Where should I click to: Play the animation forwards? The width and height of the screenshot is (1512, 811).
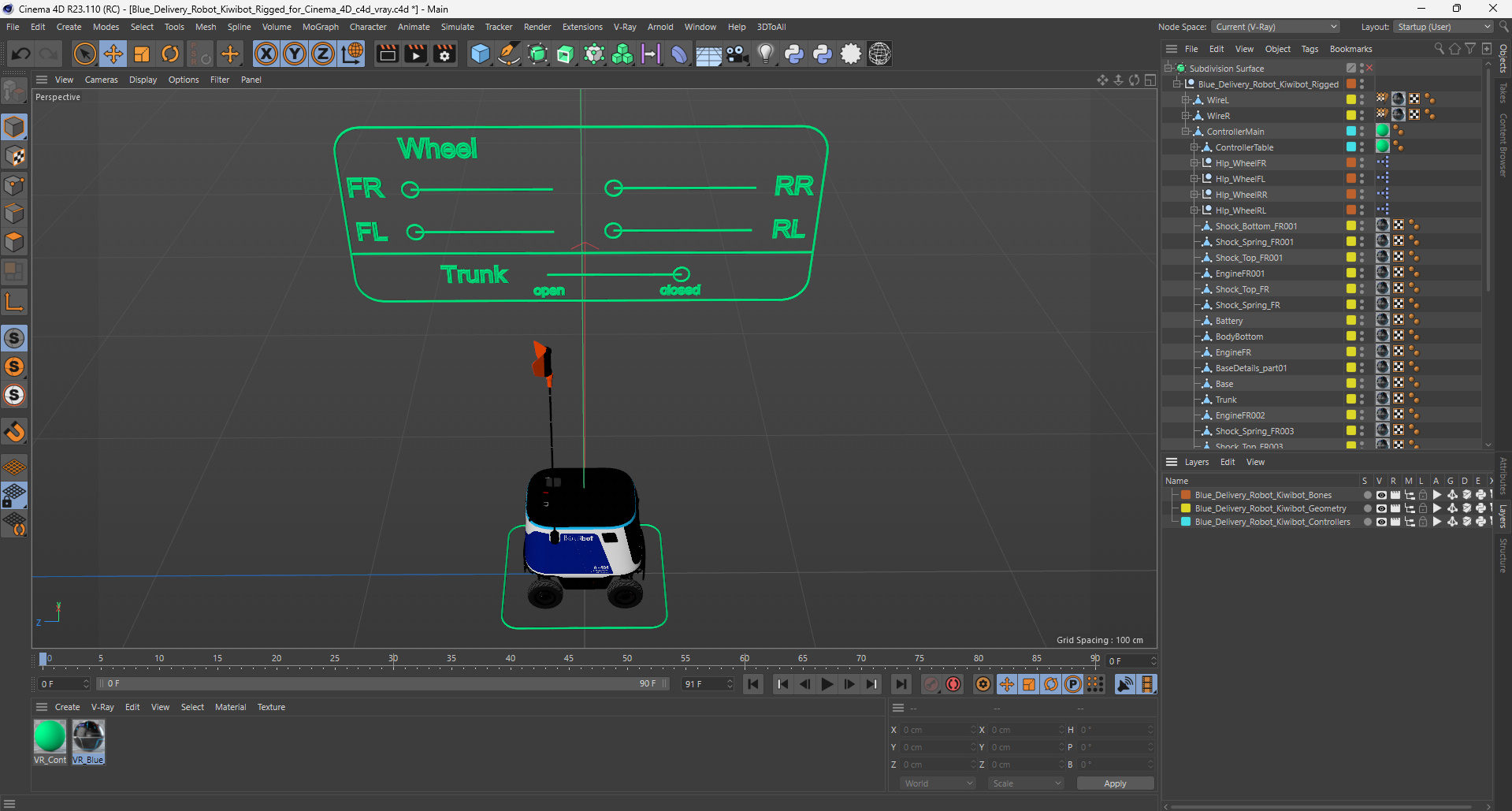point(827,684)
